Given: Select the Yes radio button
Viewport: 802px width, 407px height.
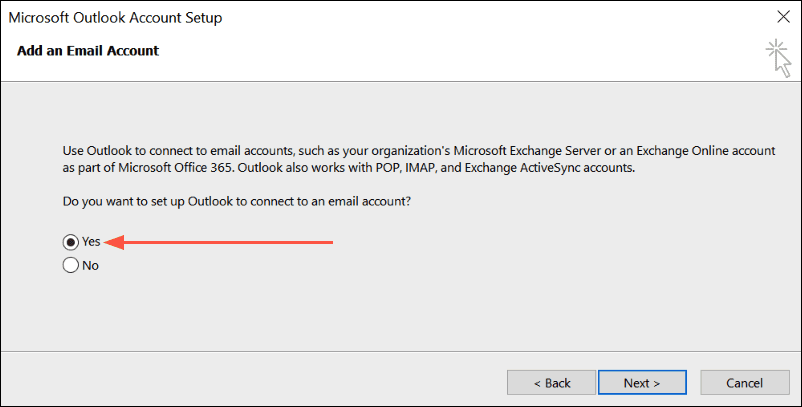Looking at the screenshot, I should (71, 242).
